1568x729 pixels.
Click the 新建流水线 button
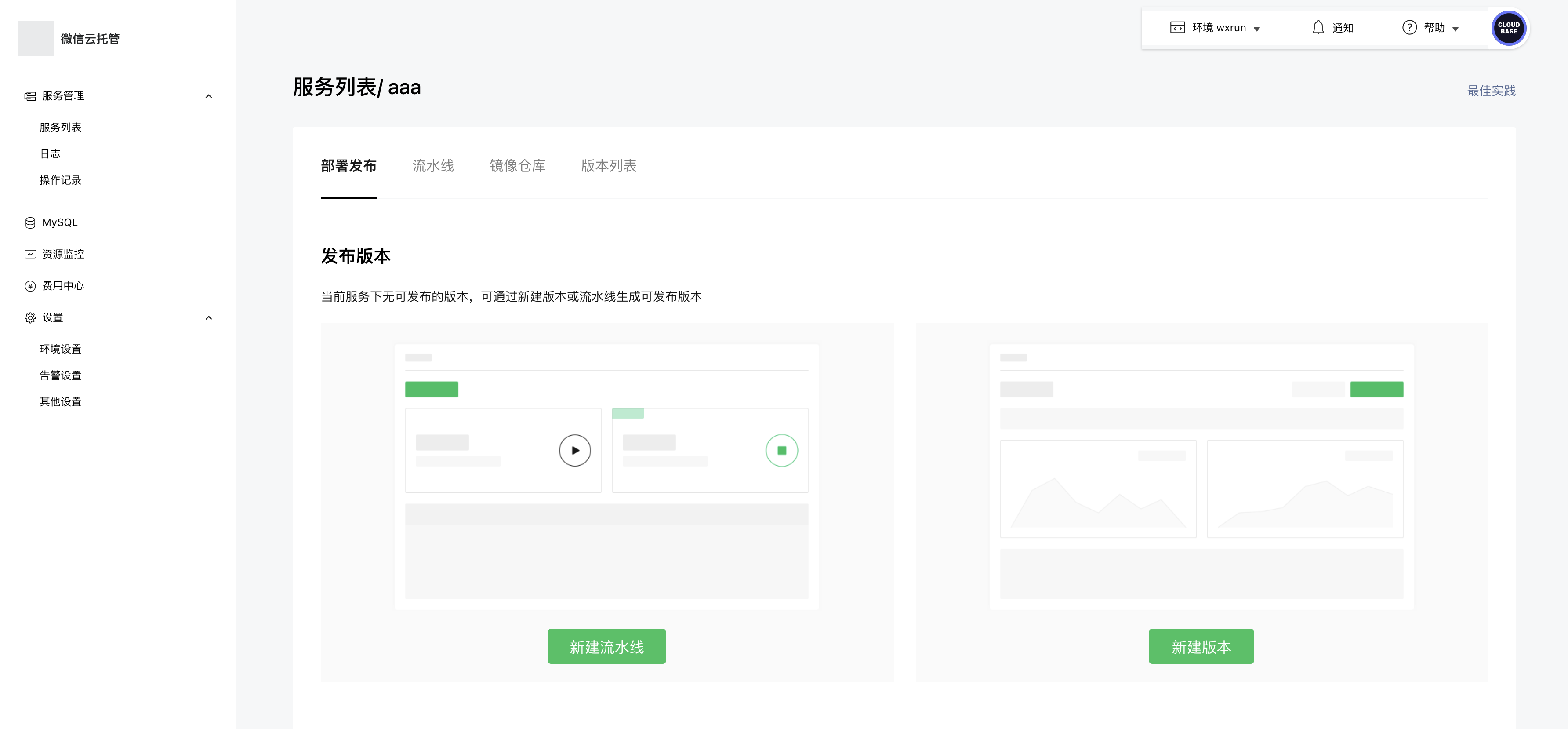tap(606, 646)
